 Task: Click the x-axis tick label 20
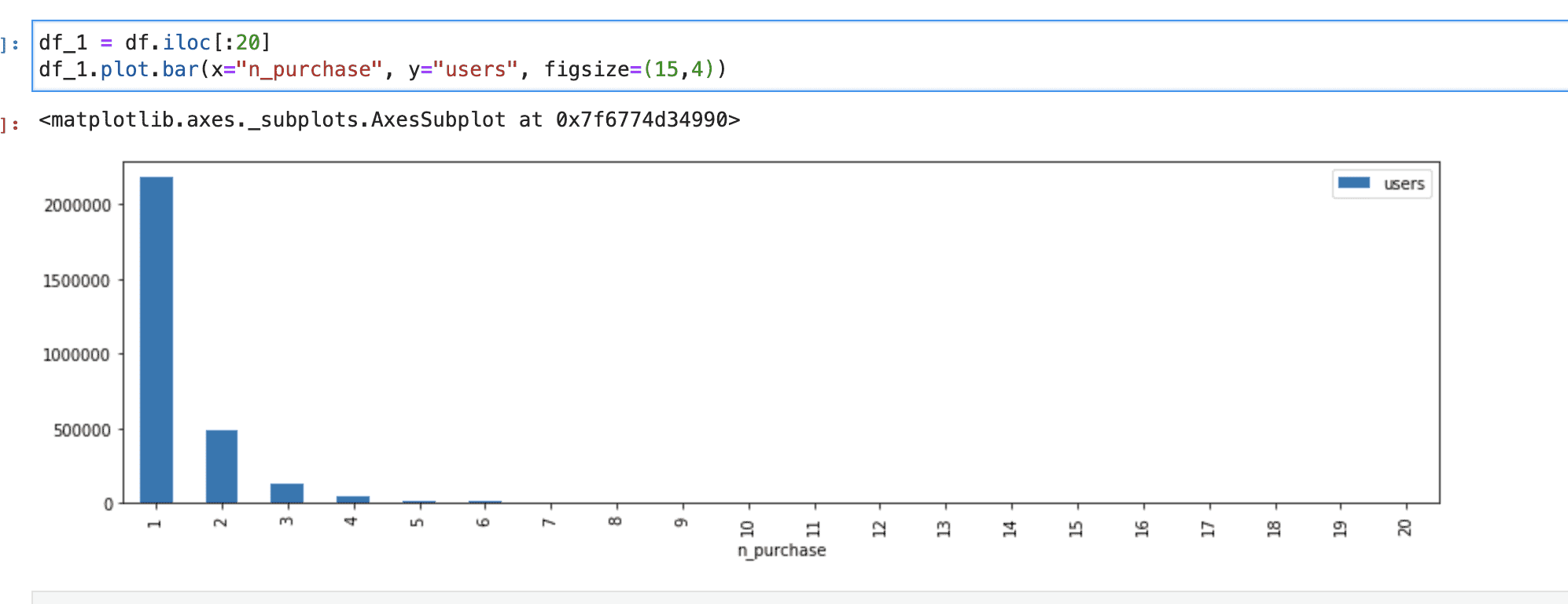[x=1405, y=528]
